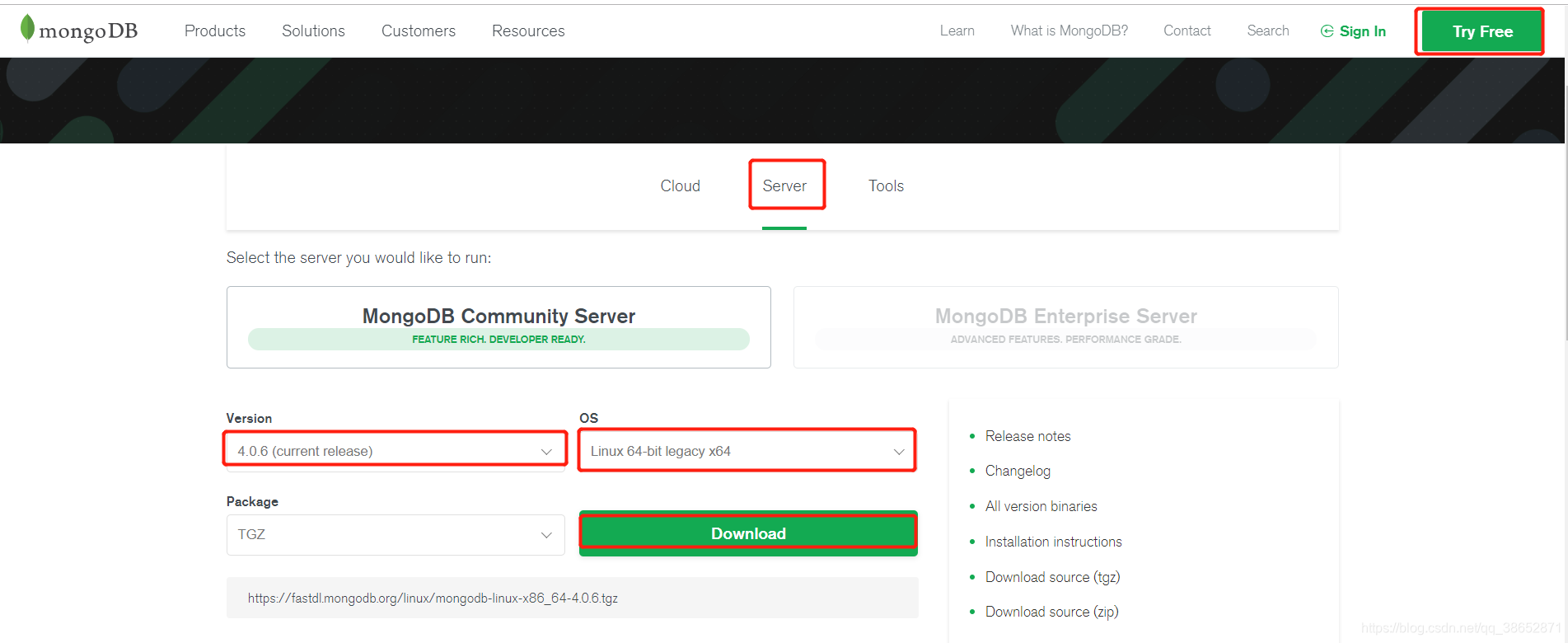
Task: Click the 'Select the server you would like to run:' text
Action: (358, 258)
